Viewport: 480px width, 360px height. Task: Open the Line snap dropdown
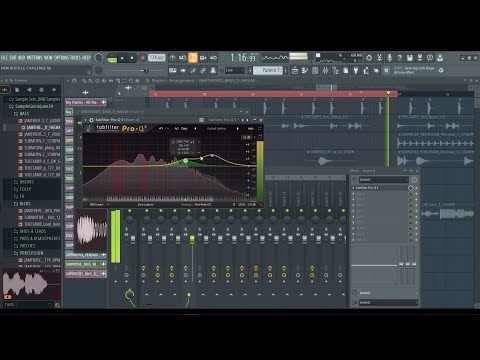click(x=235, y=70)
